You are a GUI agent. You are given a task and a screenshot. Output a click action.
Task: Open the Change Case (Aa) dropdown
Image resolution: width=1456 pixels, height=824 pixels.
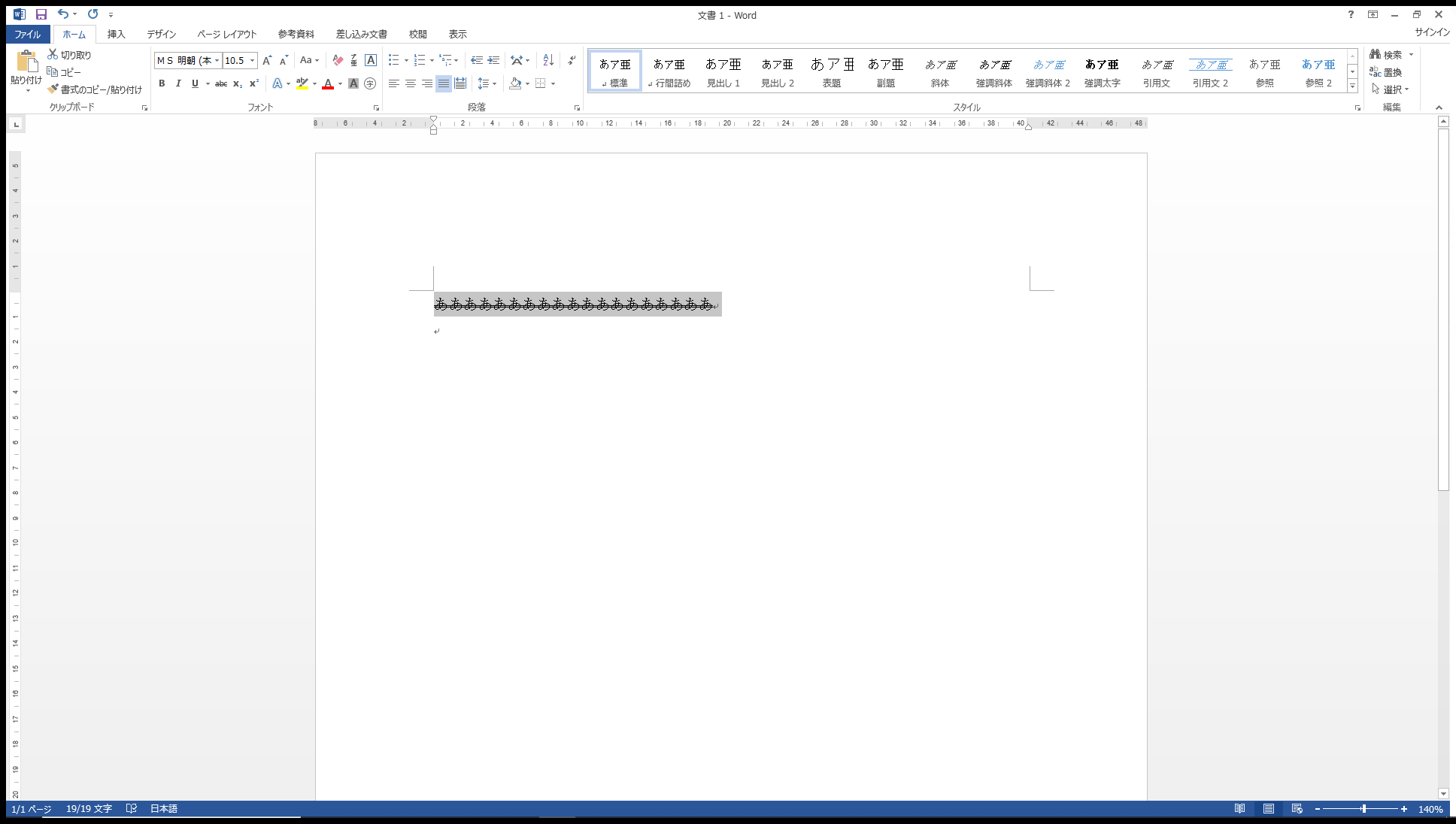[309, 60]
